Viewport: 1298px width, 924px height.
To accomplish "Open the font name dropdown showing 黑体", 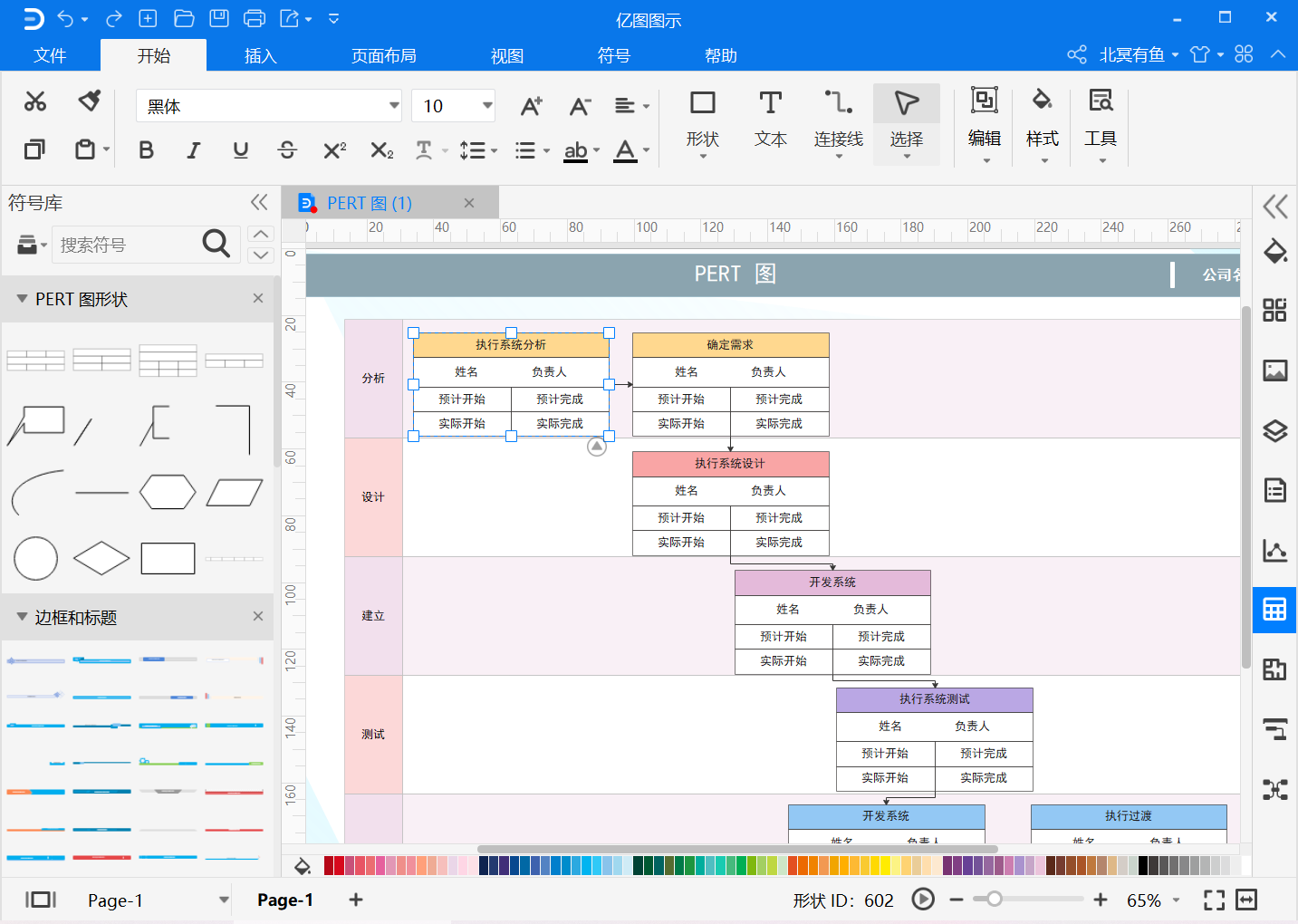I will 269,106.
